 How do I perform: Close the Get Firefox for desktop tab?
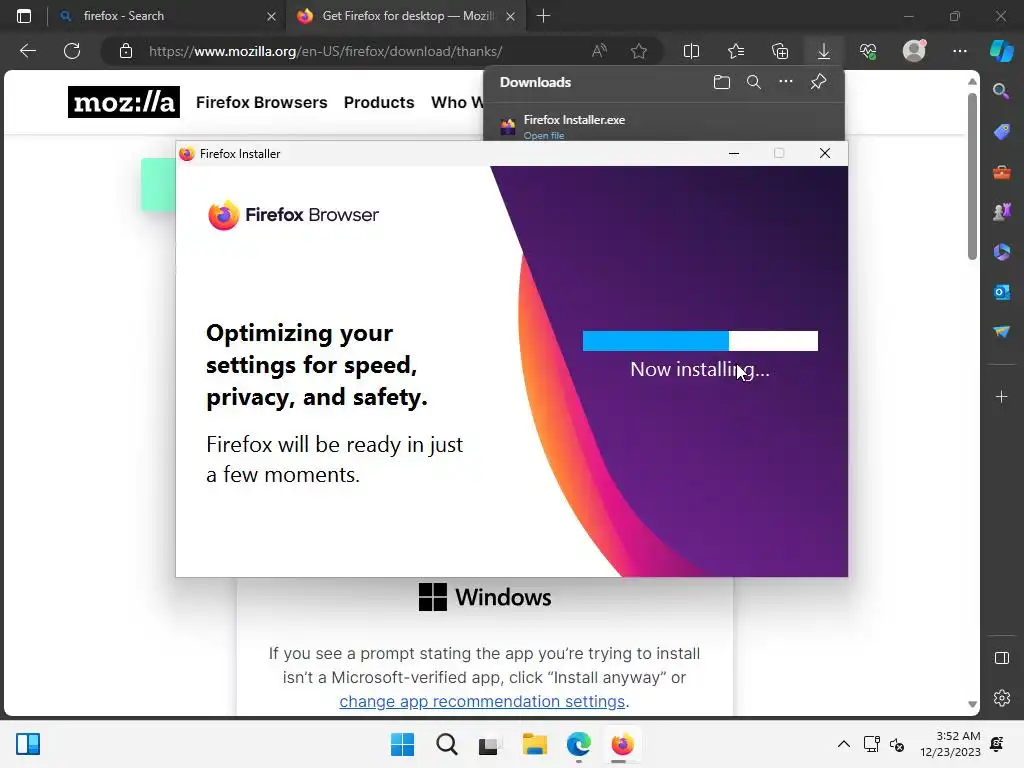pos(511,16)
